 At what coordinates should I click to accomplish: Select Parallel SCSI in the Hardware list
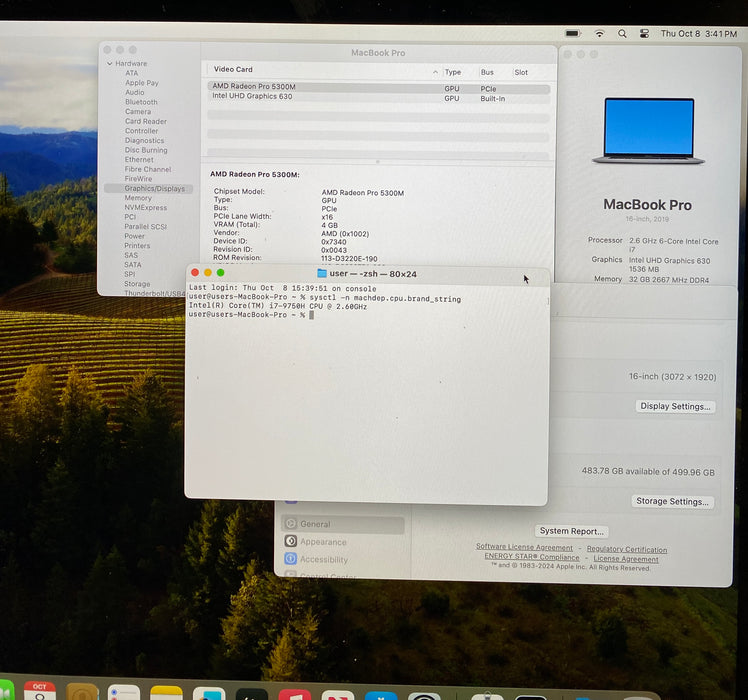click(145, 227)
